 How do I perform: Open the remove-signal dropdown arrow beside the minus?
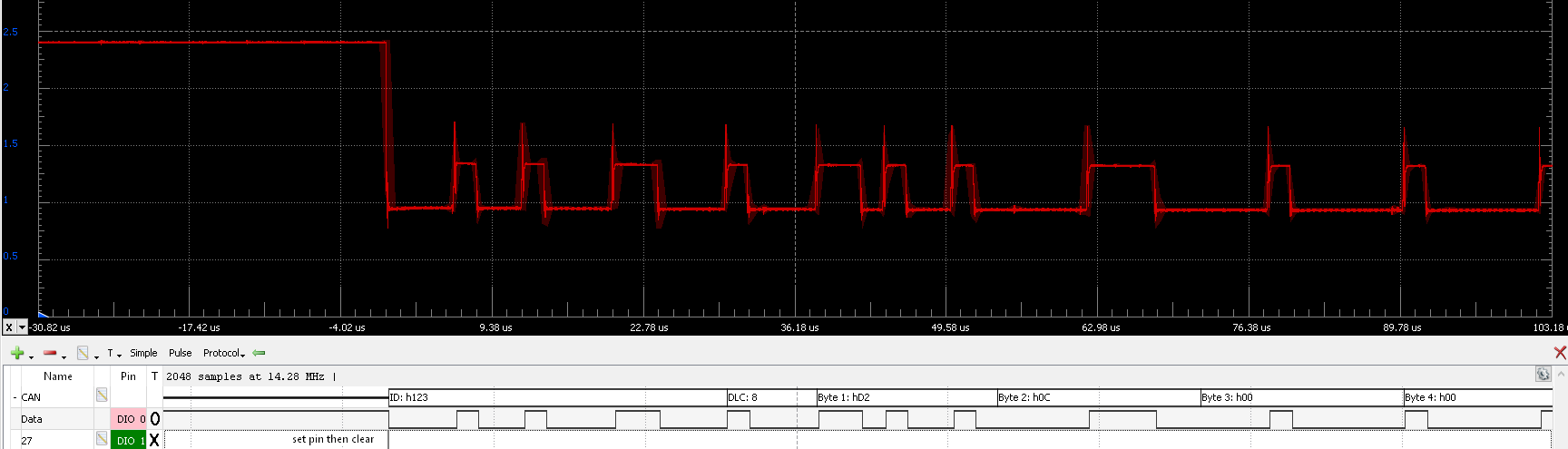click(64, 356)
